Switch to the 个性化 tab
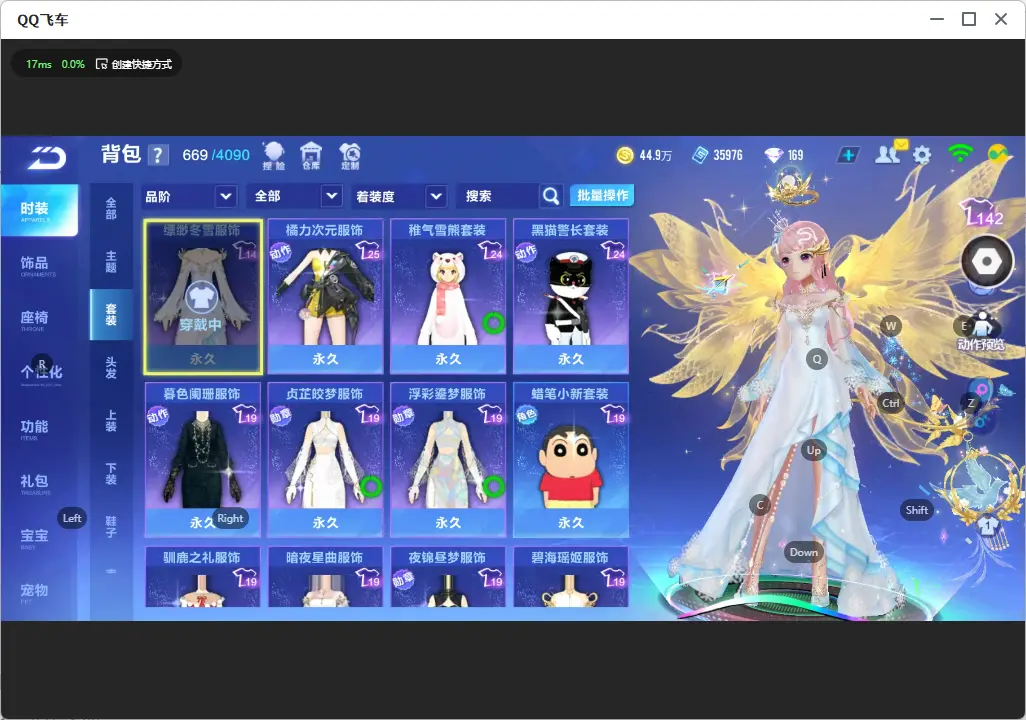This screenshot has width=1026, height=720. coord(39,374)
